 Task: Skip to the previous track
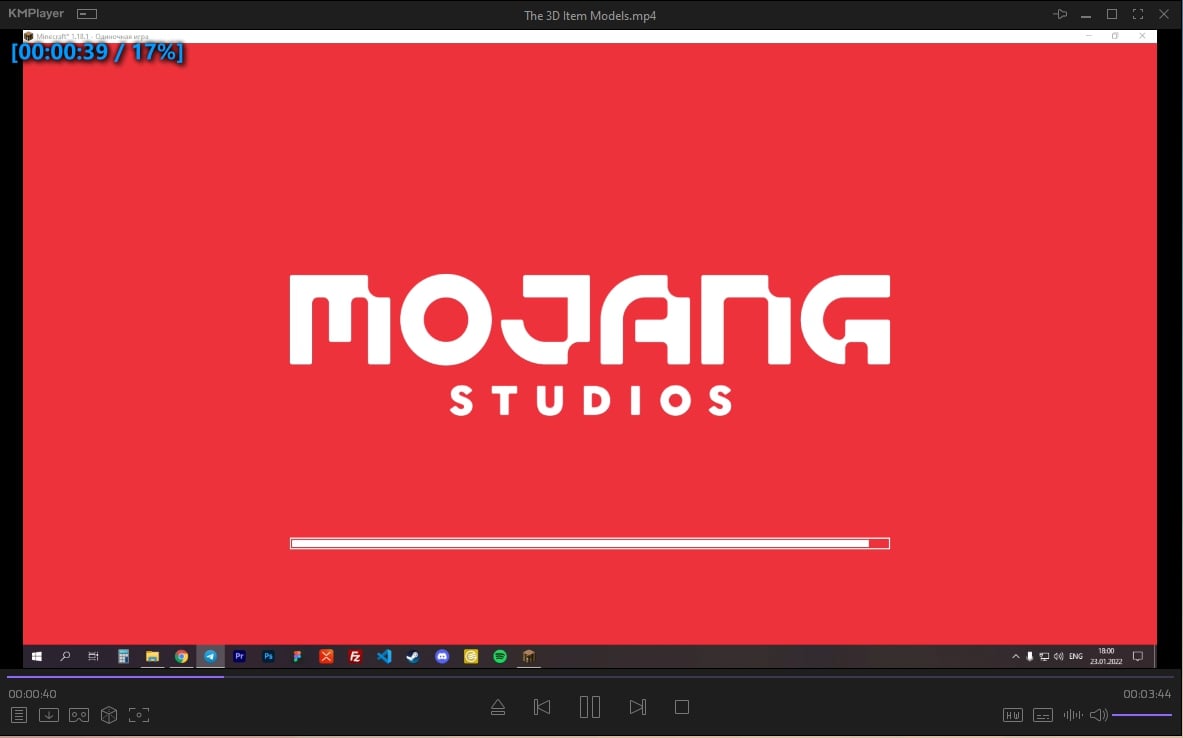pyautogui.click(x=542, y=707)
